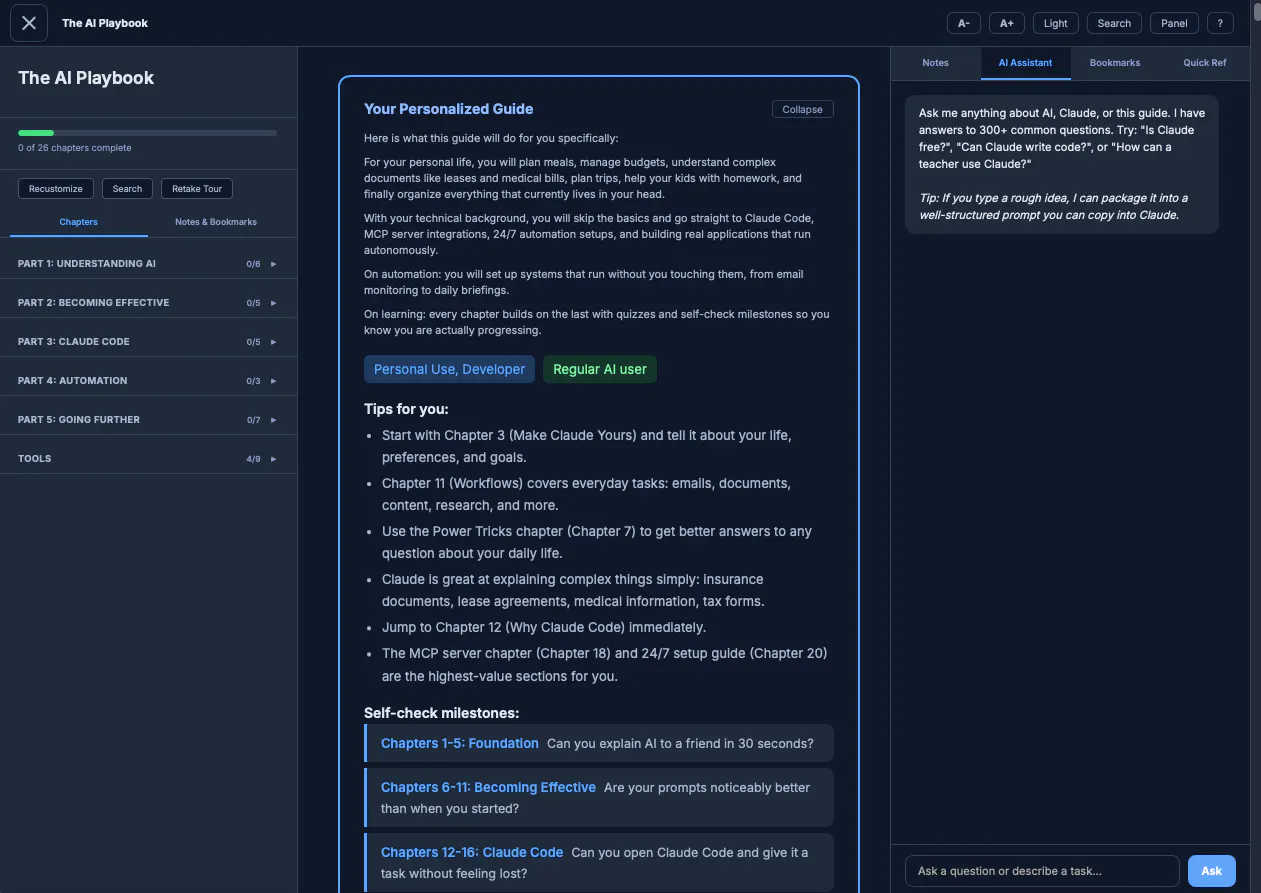Expand Part 2: Becoming Effective
The width and height of the screenshot is (1261, 893).
click(x=148, y=303)
